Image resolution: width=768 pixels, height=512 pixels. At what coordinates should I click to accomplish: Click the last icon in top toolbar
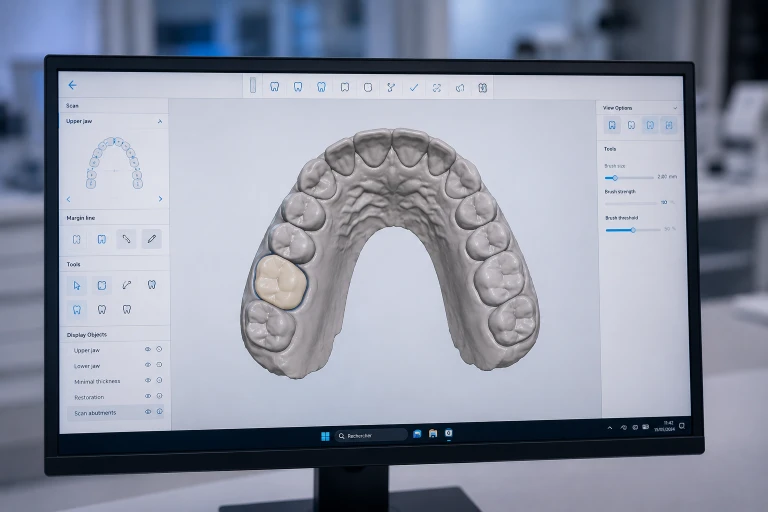(x=482, y=88)
